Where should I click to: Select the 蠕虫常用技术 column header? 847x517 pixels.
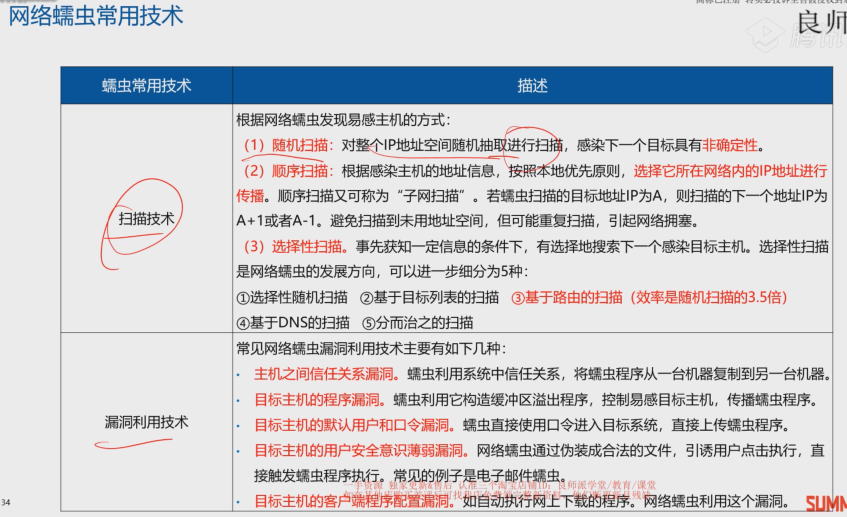(146, 86)
